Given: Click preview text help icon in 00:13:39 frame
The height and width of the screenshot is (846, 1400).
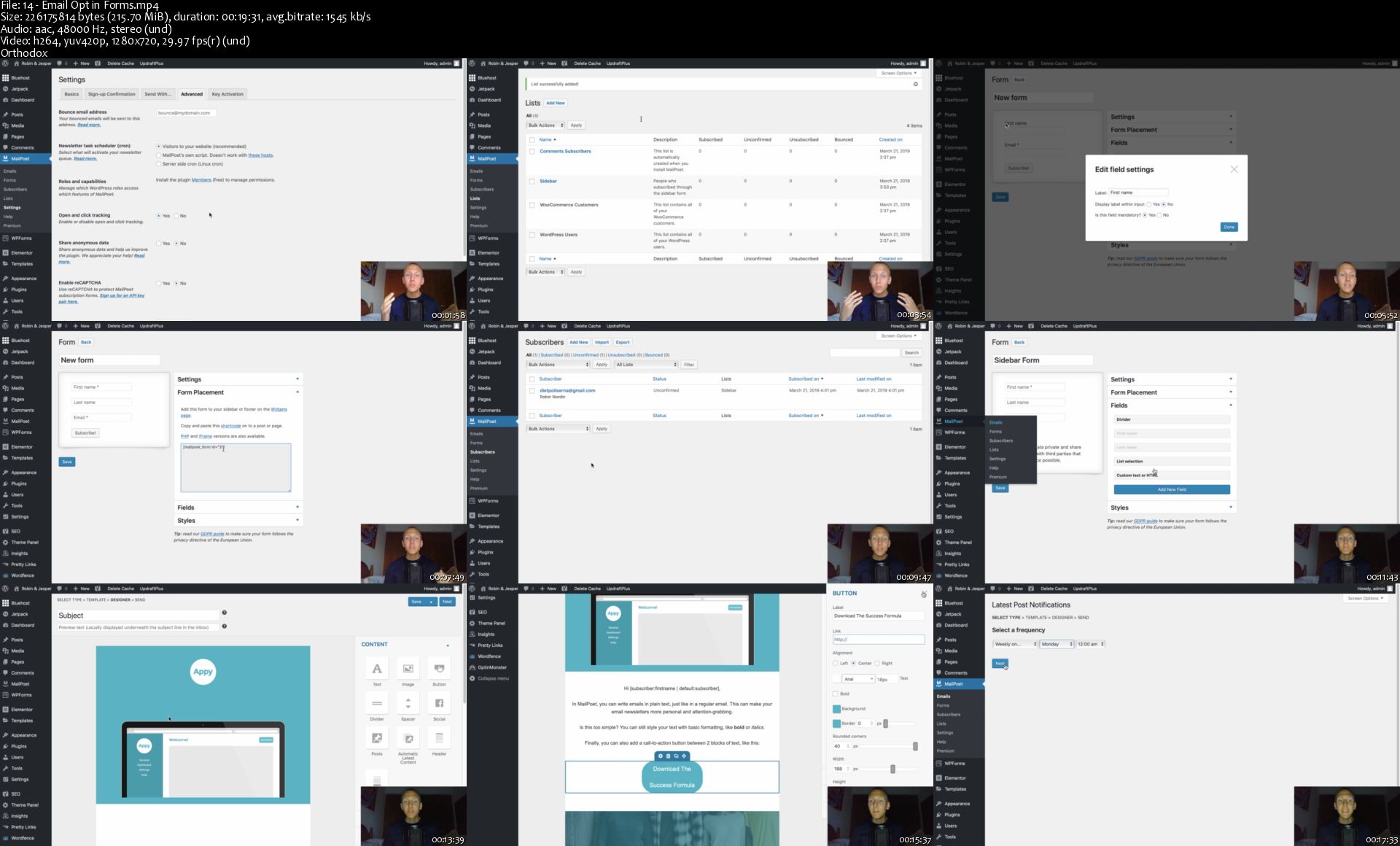Looking at the screenshot, I should [x=225, y=626].
